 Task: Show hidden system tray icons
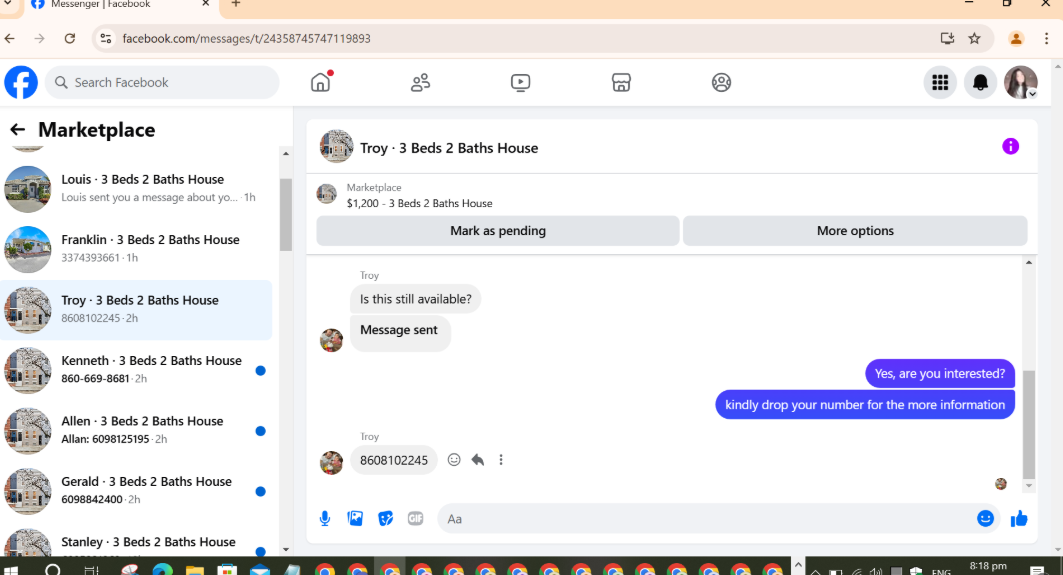click(798, 565)
